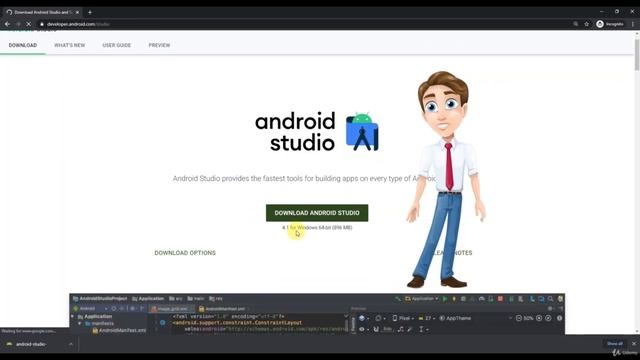Click the developer.android.com address bar
Viewport: 640px width, 360px height.
point(302,24)
